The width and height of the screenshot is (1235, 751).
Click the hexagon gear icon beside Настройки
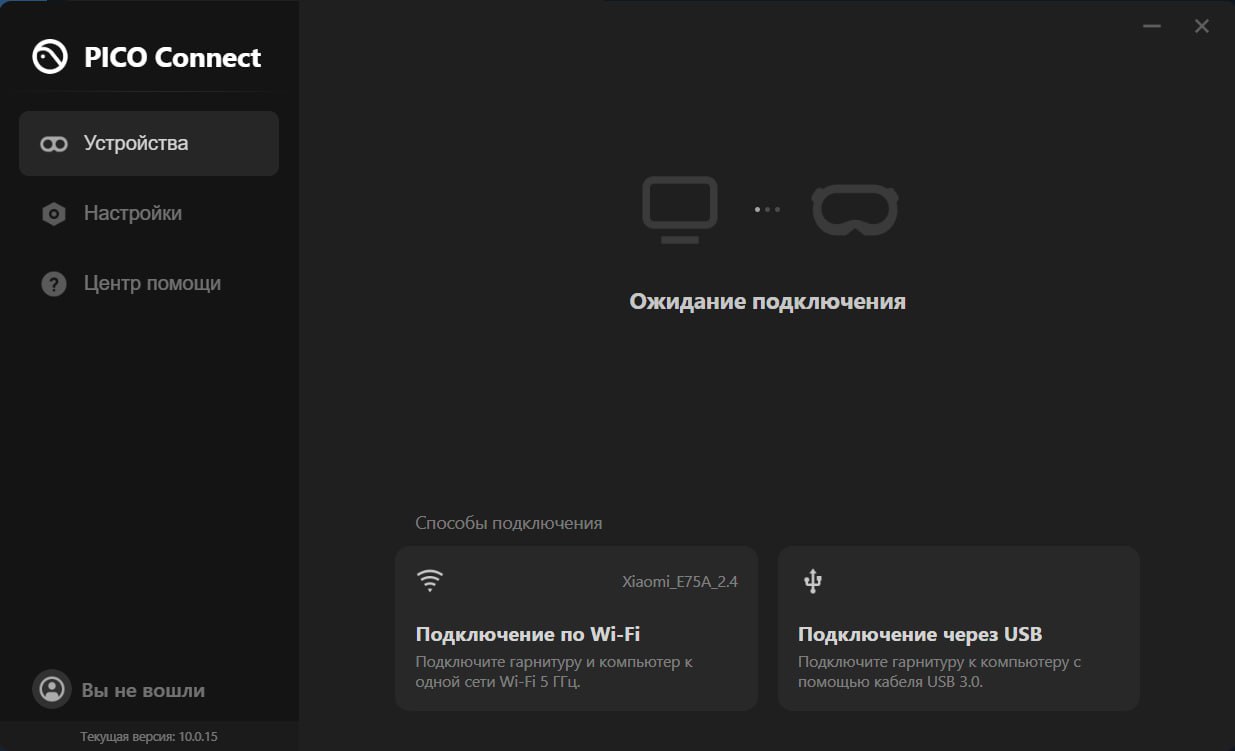coord(54,214)
